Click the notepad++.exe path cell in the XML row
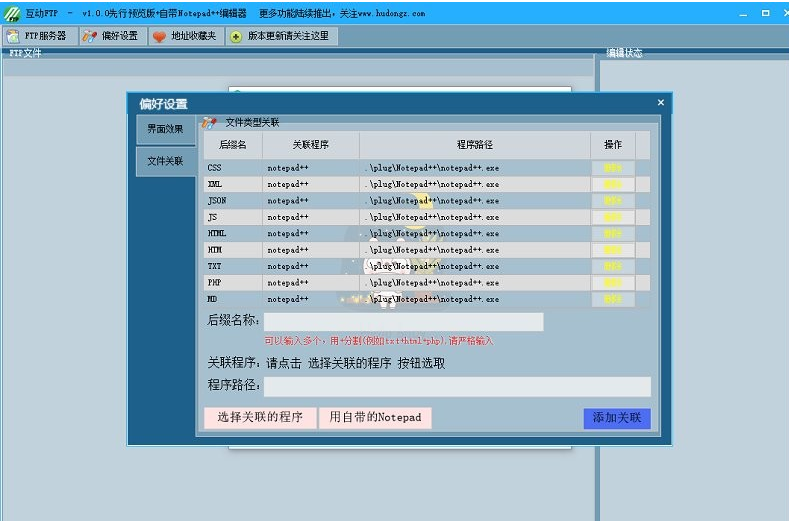The width and height of the screenshot is (789, 521). [x=475, y=185]
